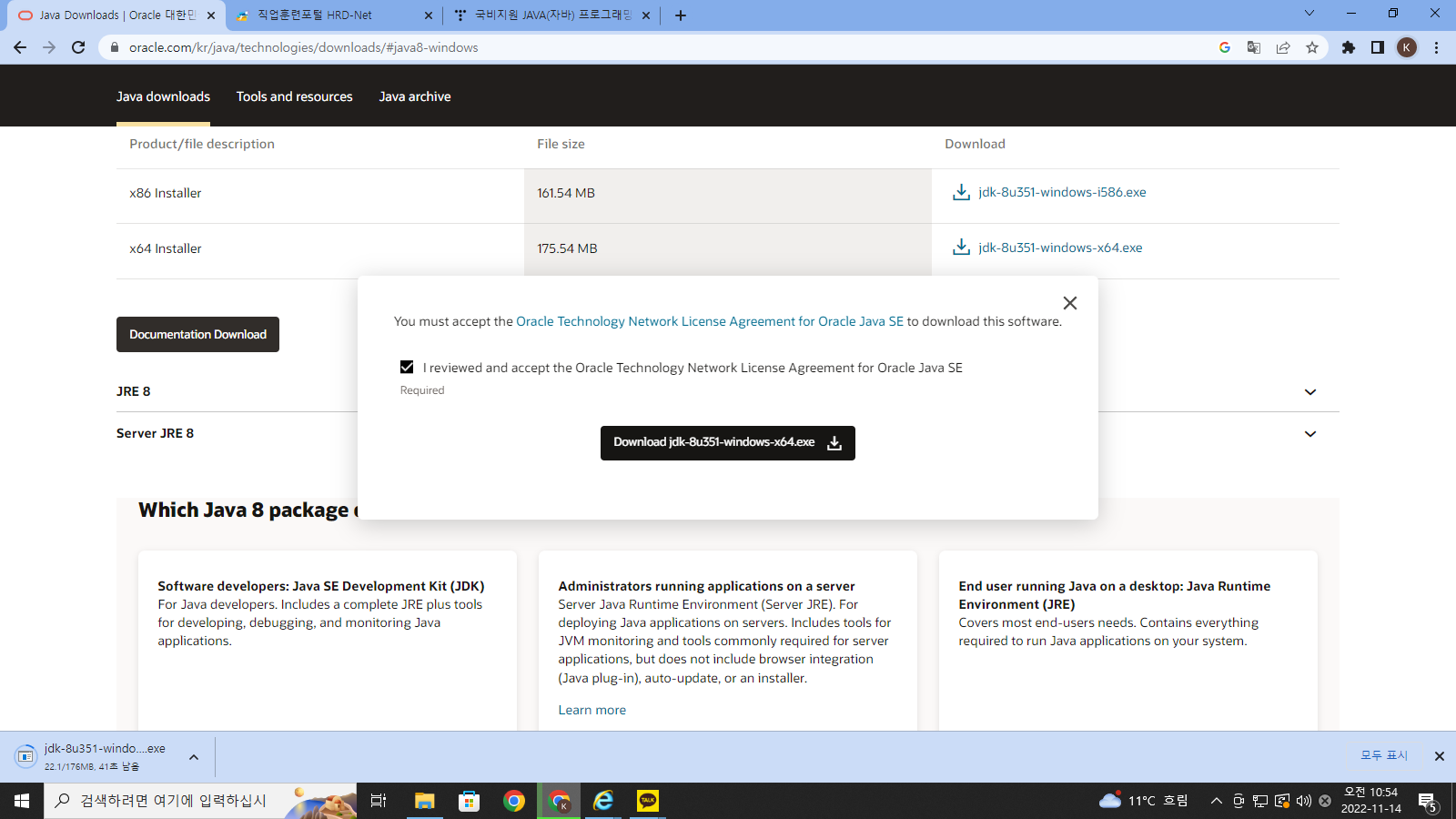Click the weather widget 11°C 흐림
Viewport: 1456px width, 819px height.
point(1144,801)
